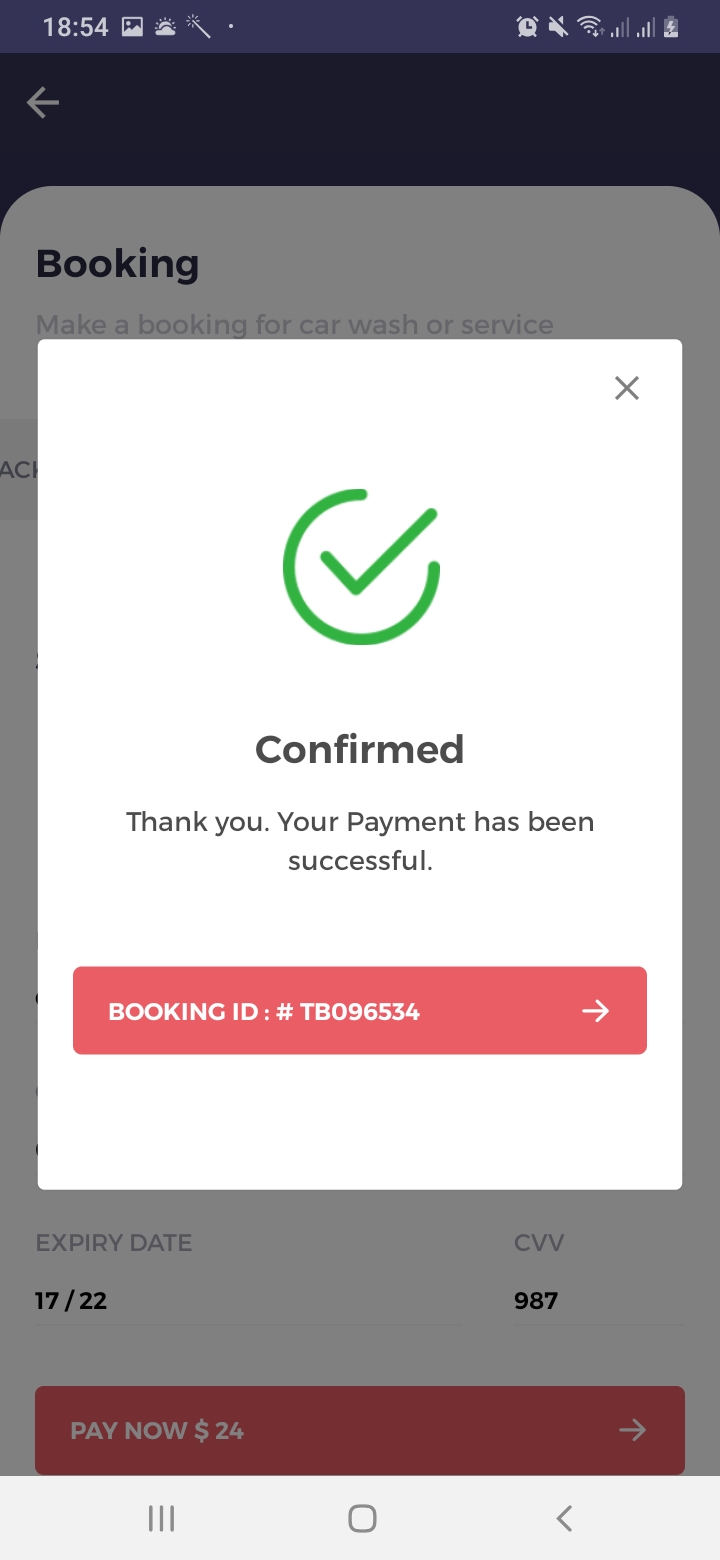Tap the muted sound status icon
The height and width of the screenshot is (1560, 720).
coord(558,27)
